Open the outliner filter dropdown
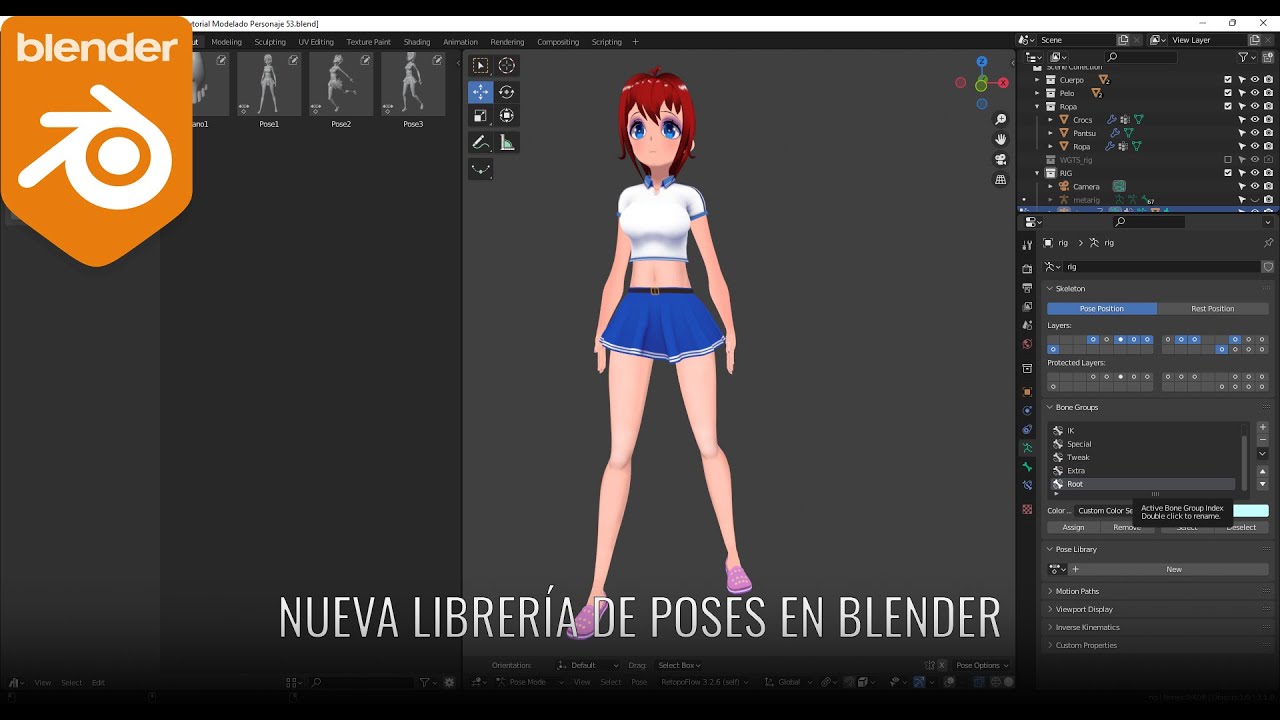This screenshot has height=720, width=1280. (x=1247, y=57)
